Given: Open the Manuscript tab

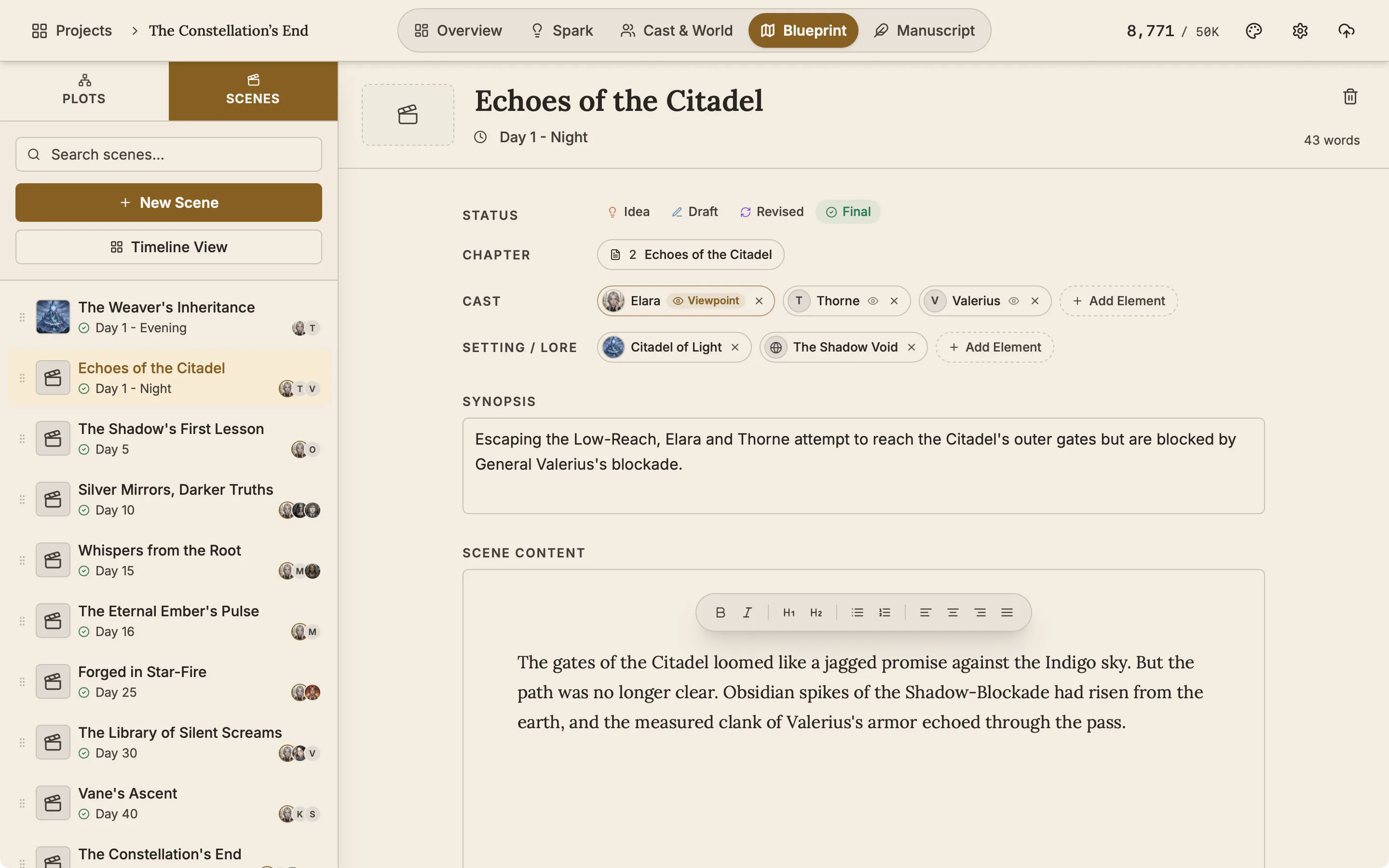Looking at the screenshot, I should [924, 30].
